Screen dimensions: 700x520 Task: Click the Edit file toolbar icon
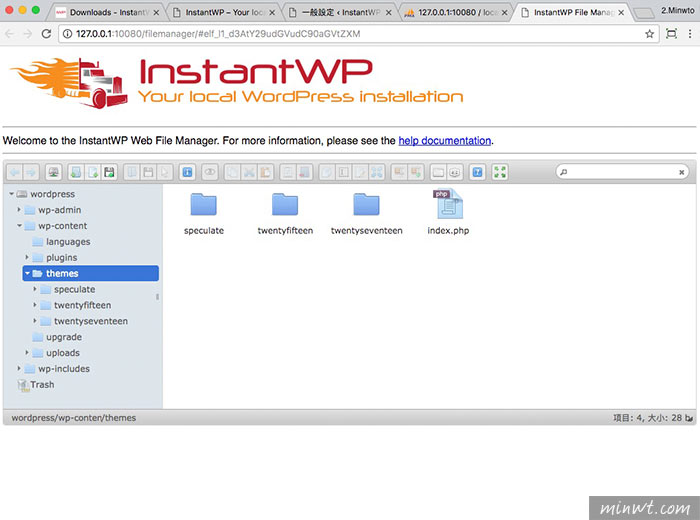pos(360,172)
